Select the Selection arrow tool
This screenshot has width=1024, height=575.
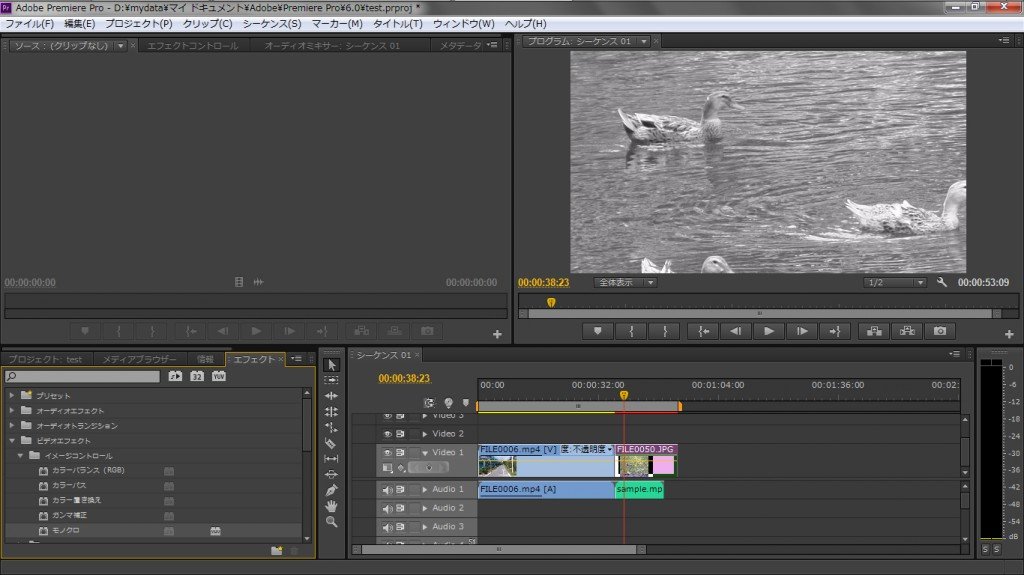332,365
